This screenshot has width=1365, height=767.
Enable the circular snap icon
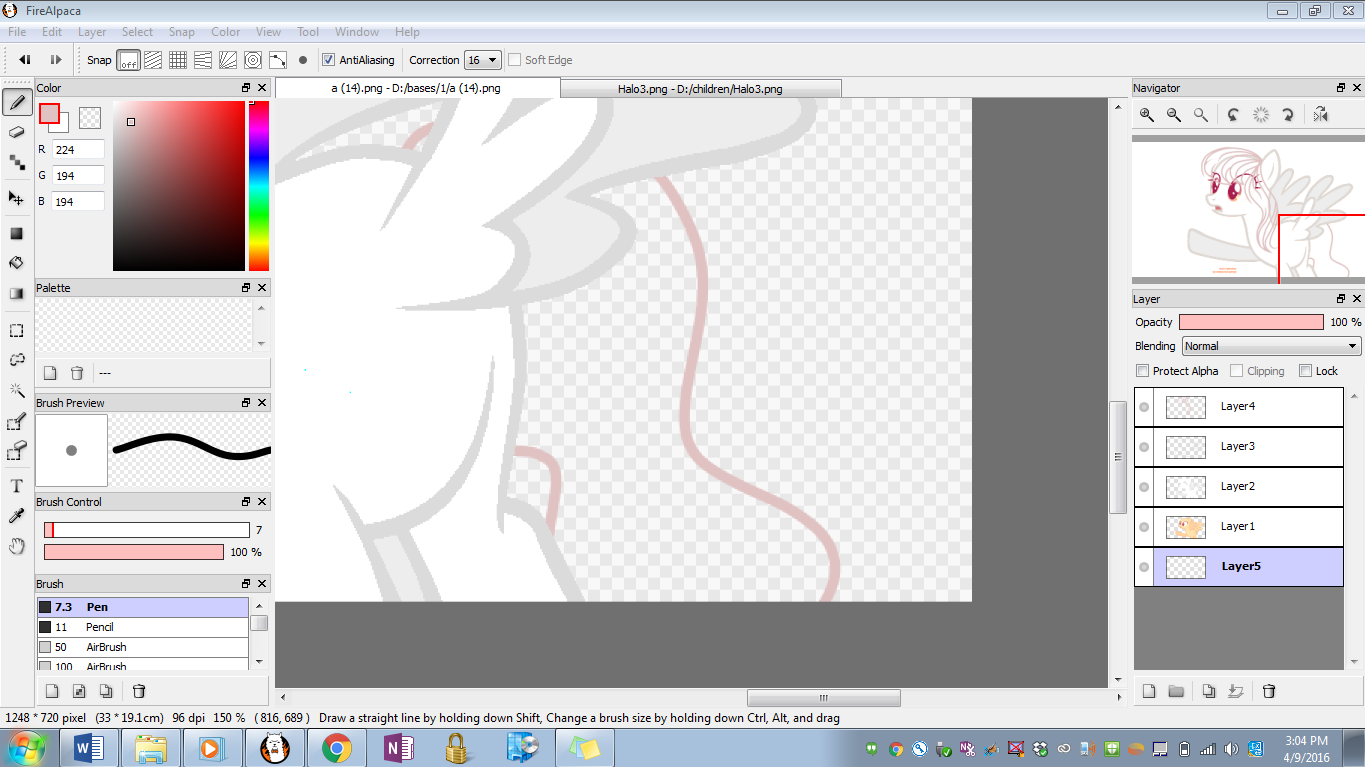click(253, 60)
